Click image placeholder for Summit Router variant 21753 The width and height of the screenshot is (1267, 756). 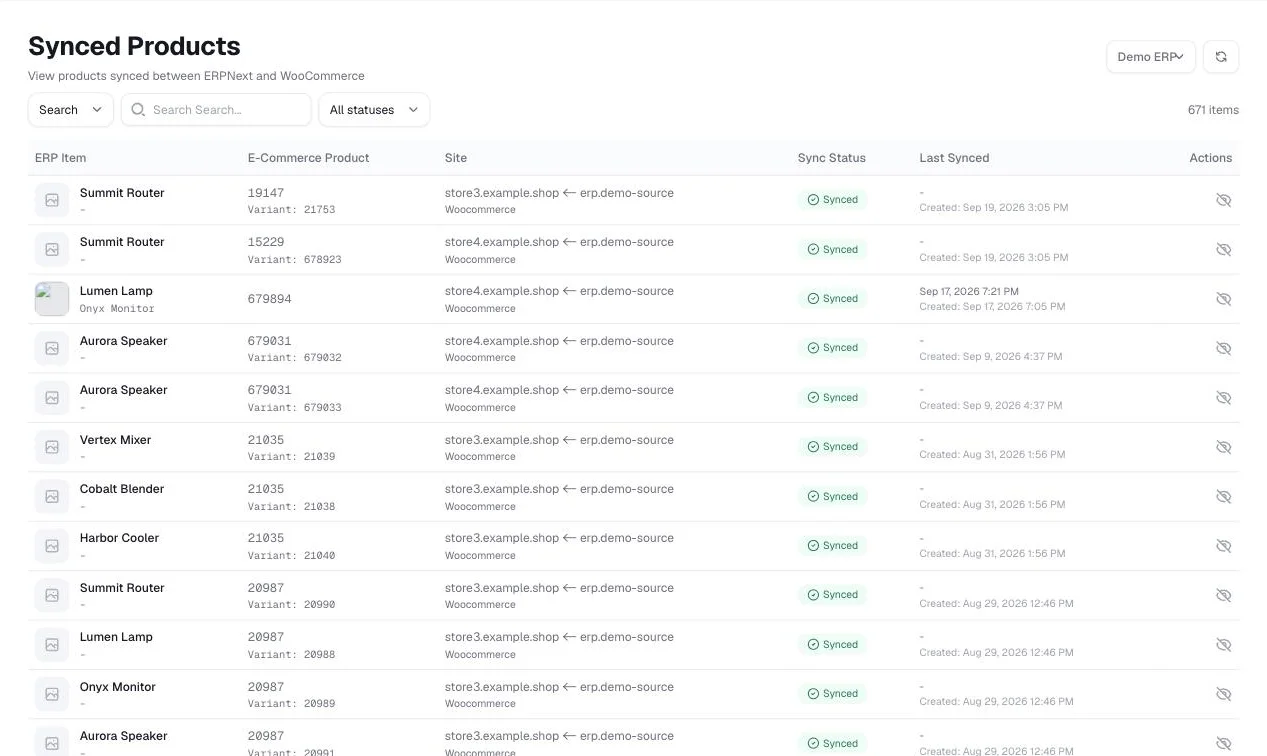(x=52, y=200)
